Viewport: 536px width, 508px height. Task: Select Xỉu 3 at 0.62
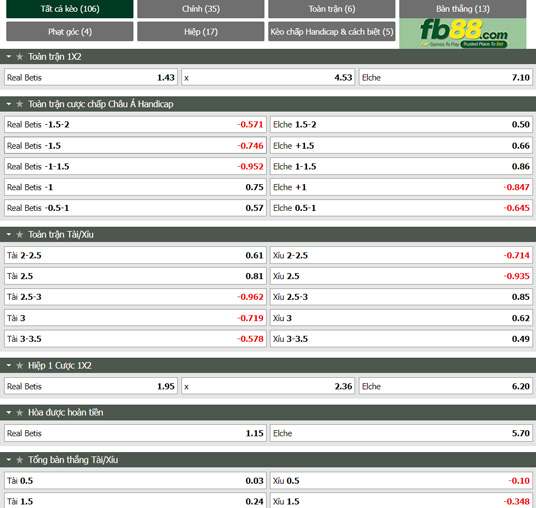pos(401,318)
